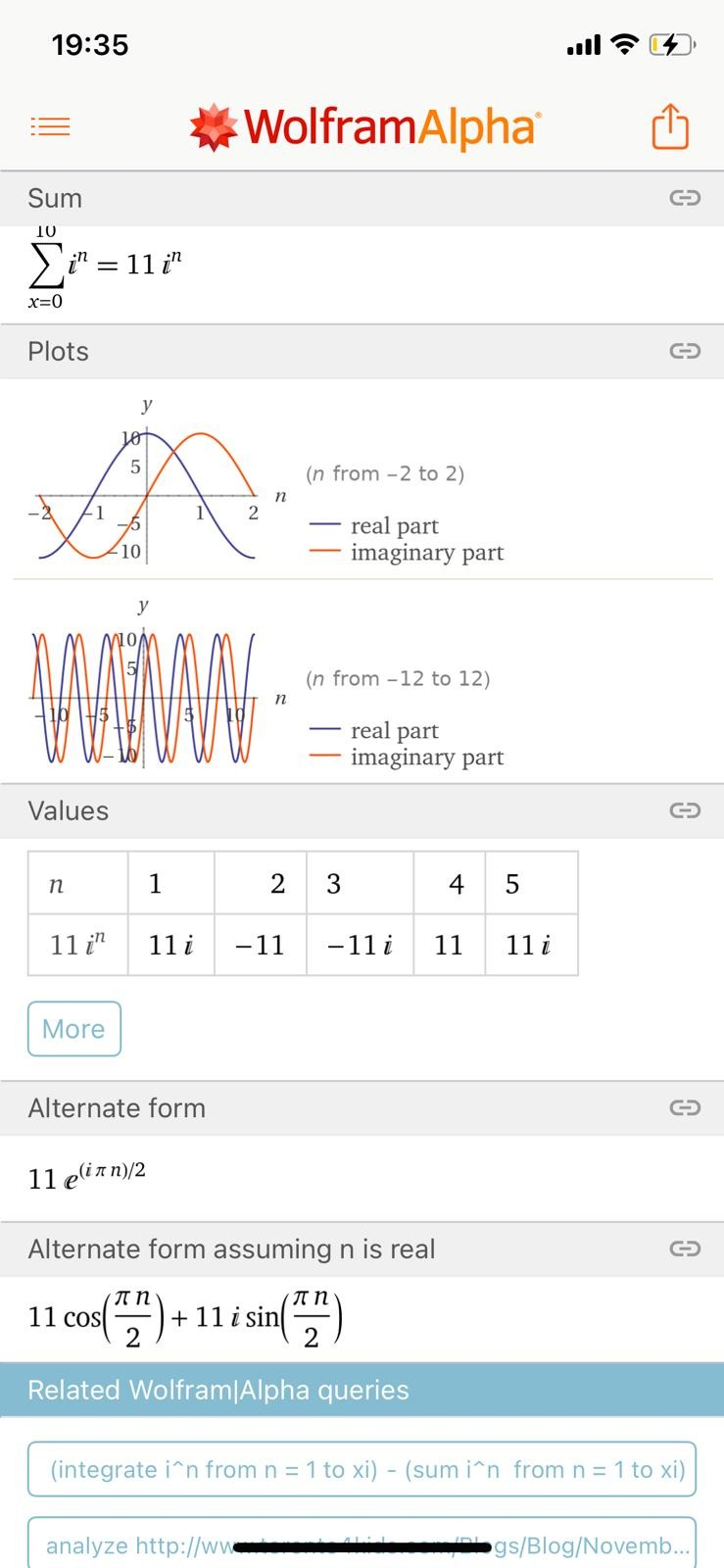Show more values with More button
This screenshot has width=724, height=1568.
(74, 1029)
